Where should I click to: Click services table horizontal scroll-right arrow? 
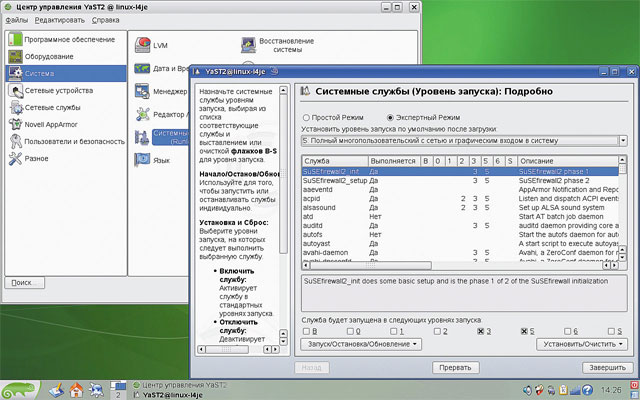[x=614, y=265]
